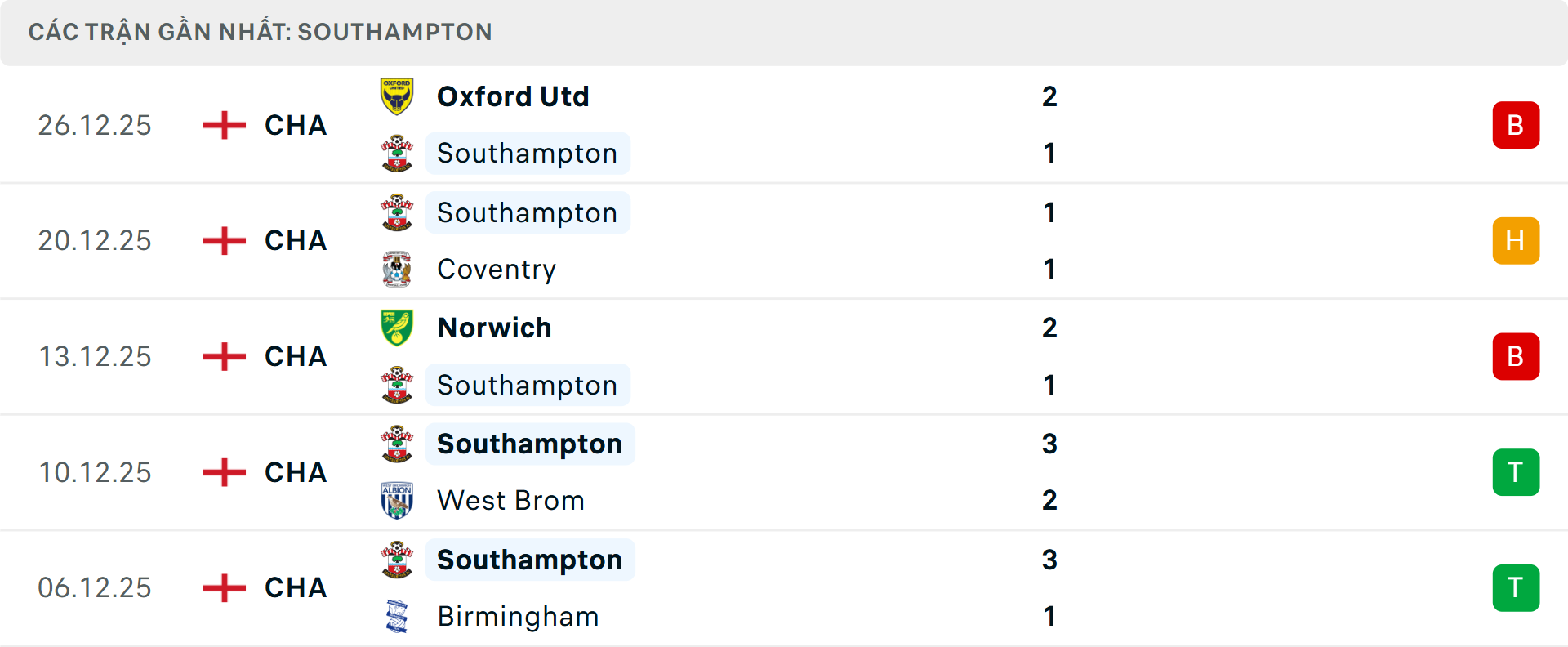Click the Coventry club crest
This screenshot has width=1568, height=647.
point(397,269)
